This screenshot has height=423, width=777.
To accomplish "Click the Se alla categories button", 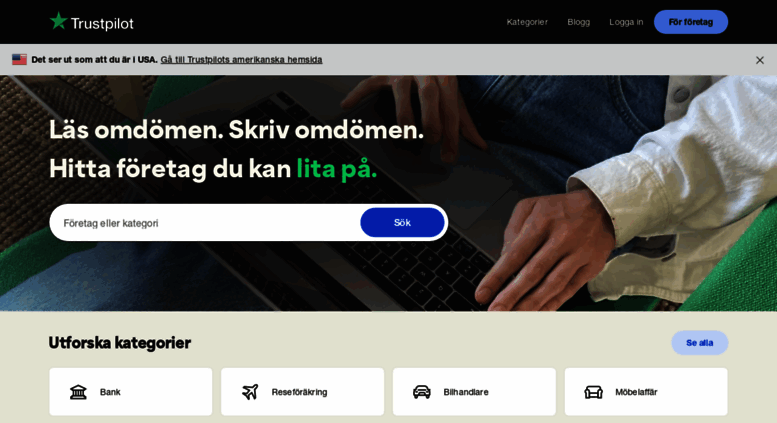I will (x=699, y=343).
